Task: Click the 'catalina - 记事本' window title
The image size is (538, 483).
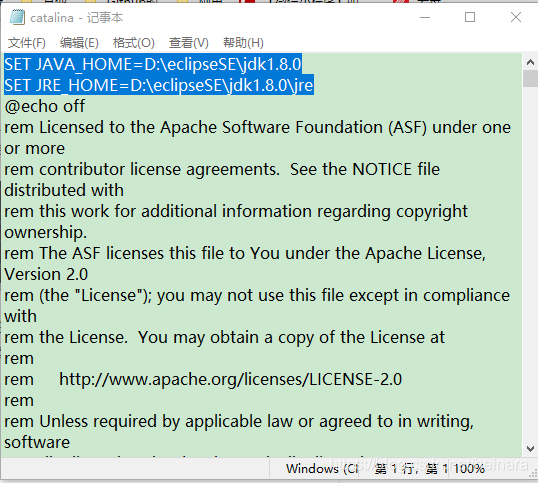Action: 77,17
